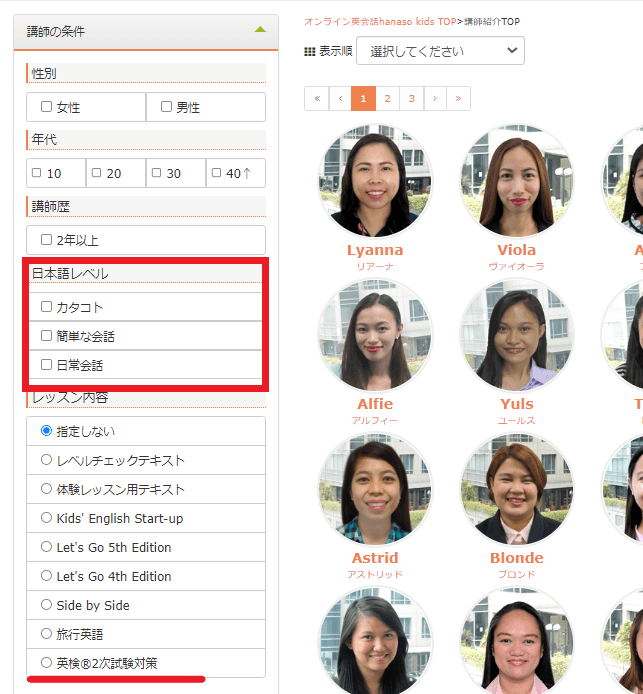The height and width of the screenshot is (694, 643).
Task: Select the Side by Side radio
Action: click(46, 605)
